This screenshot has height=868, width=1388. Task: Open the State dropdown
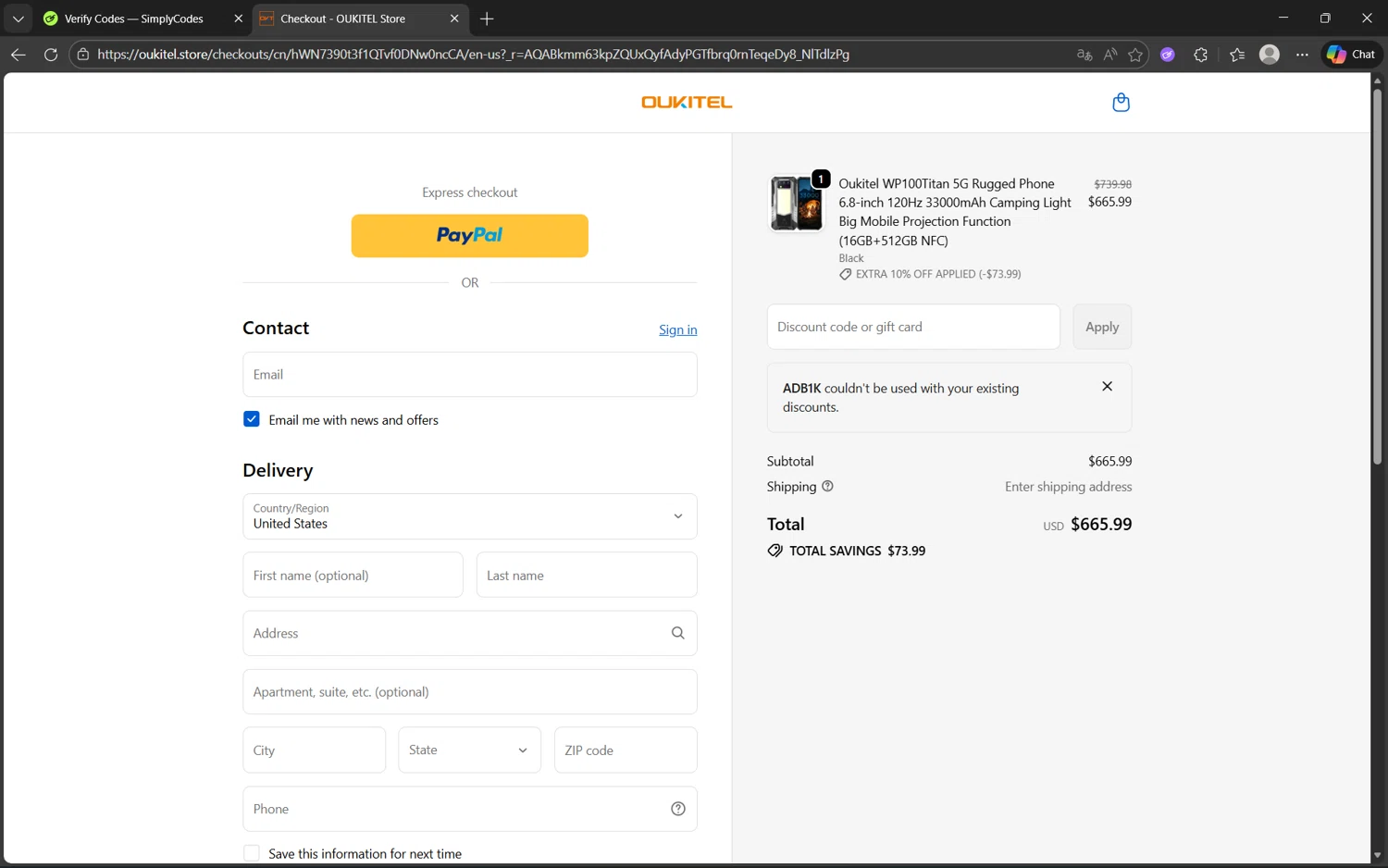click(469, 750)
